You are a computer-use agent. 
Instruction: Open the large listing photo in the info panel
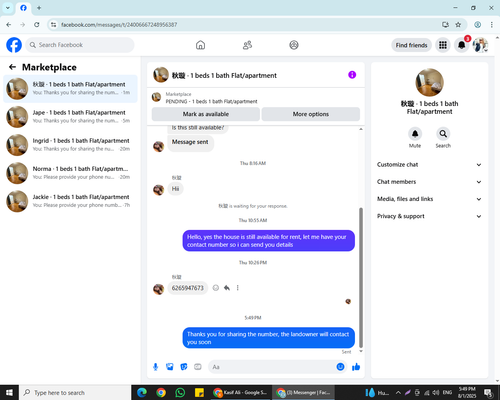pyautogui.click(x=429, y=82)
